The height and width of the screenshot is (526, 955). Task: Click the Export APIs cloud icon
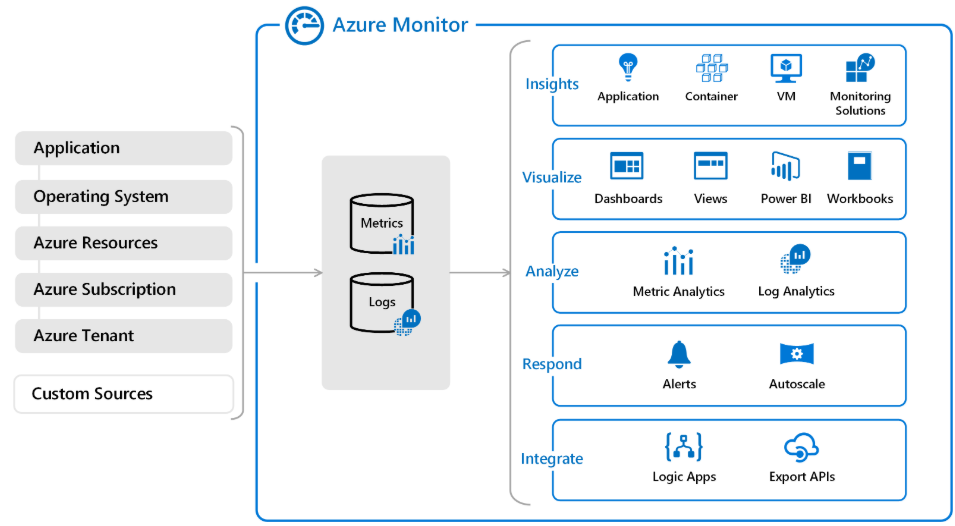tap(802, 446)
